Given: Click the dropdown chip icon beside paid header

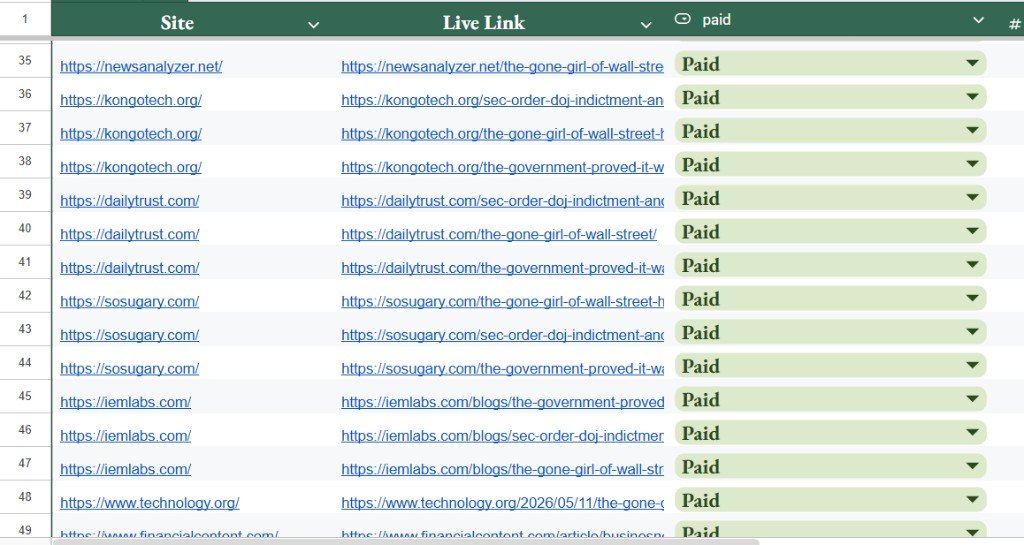Looking at the screenshot, I should [682, 19].
